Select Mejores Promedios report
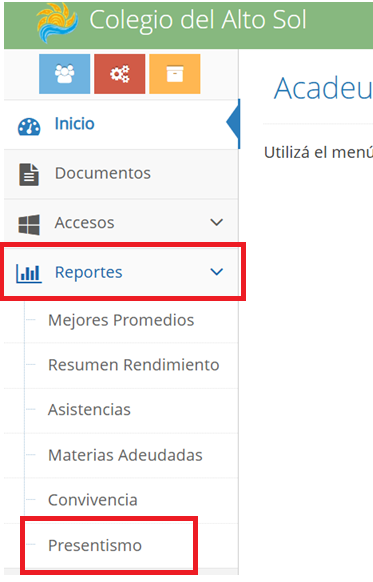This screenshot has width=373, height=582. (x=121, y=320)
